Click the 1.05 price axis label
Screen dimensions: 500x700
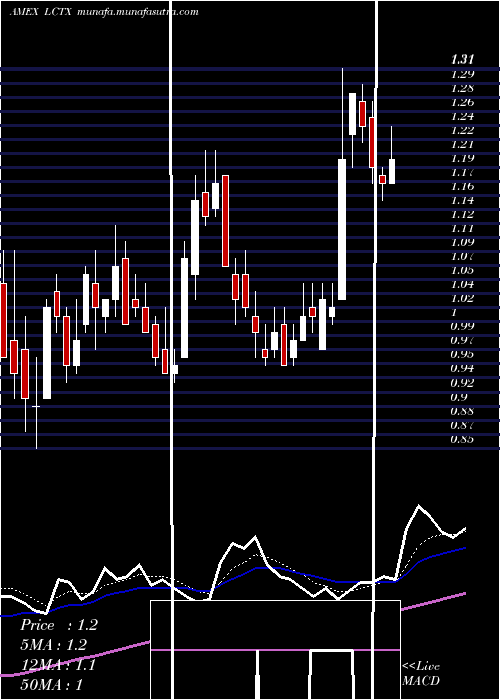[x=462, y=270]
